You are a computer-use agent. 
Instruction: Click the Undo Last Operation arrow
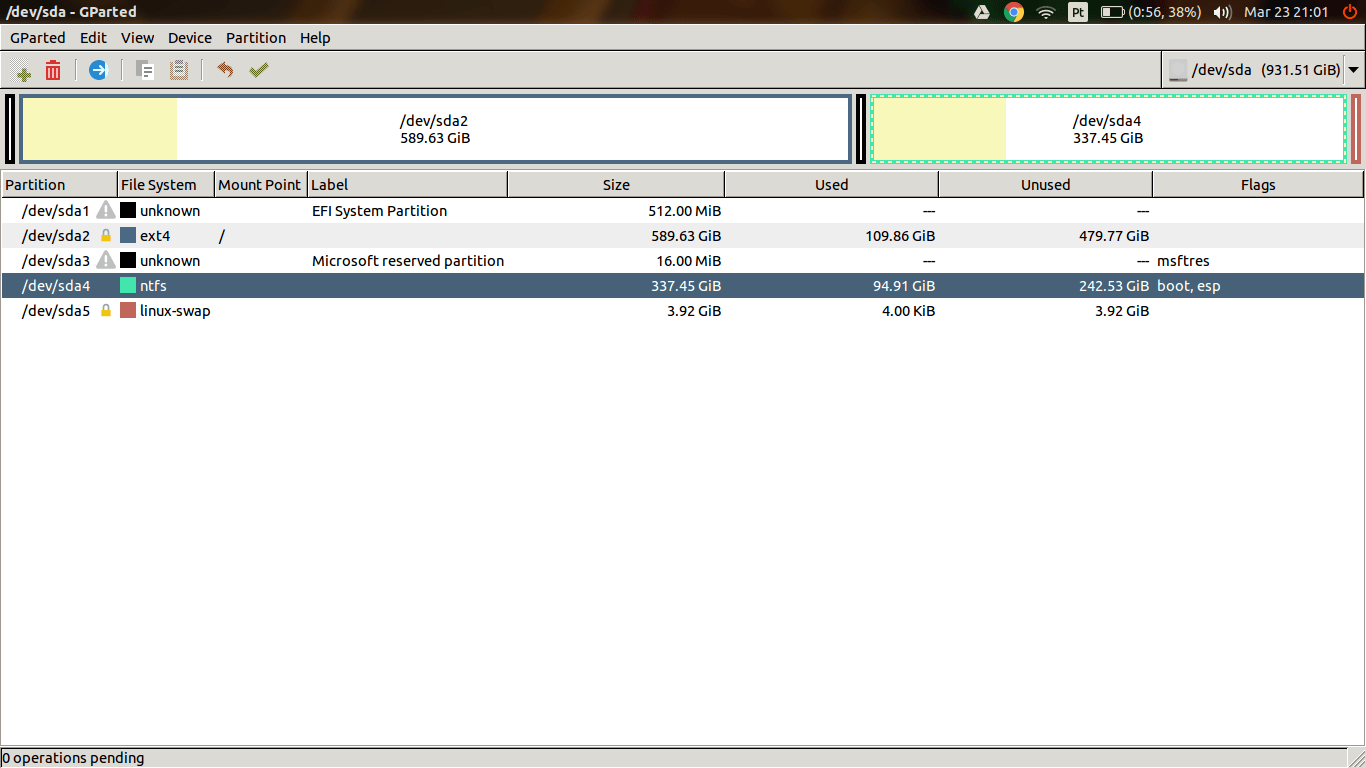click(223, 70)
